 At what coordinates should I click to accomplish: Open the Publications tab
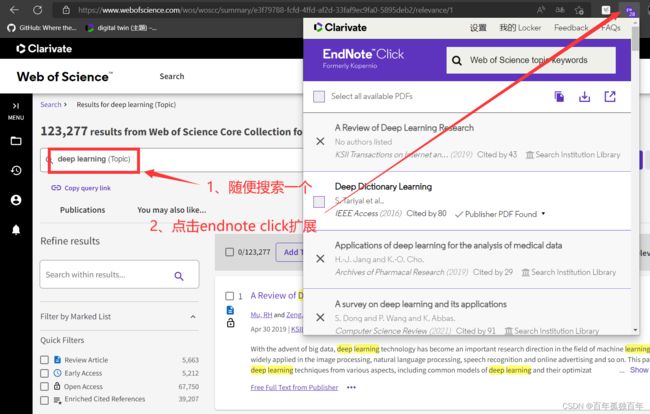click(83, 210)
